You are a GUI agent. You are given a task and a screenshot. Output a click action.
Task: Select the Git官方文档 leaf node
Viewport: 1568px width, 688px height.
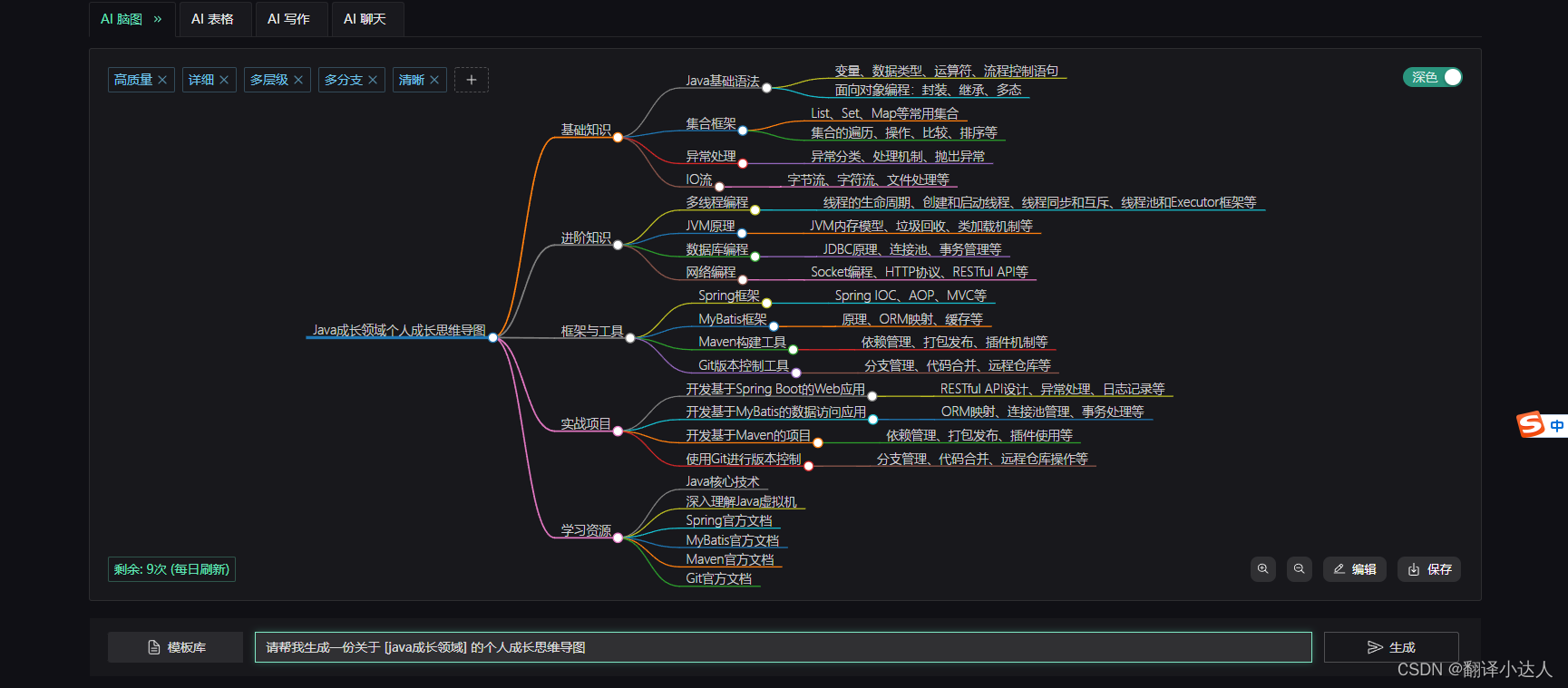(719, 578)
